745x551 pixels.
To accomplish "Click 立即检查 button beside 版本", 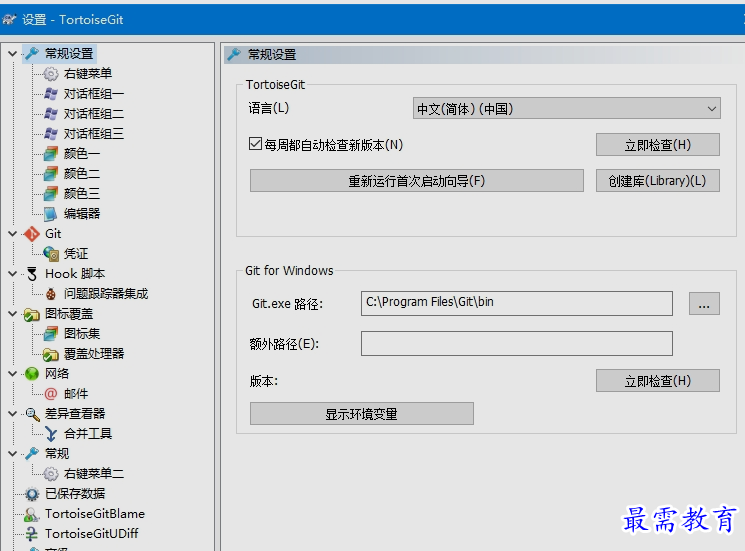I will click(x=658, y=381).
